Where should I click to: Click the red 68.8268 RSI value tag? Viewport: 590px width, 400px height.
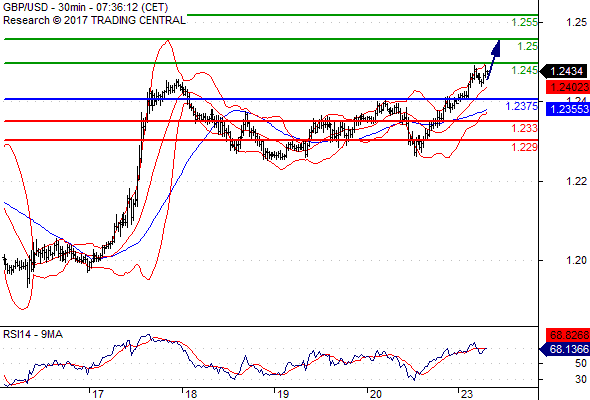(x=567, y=335)
